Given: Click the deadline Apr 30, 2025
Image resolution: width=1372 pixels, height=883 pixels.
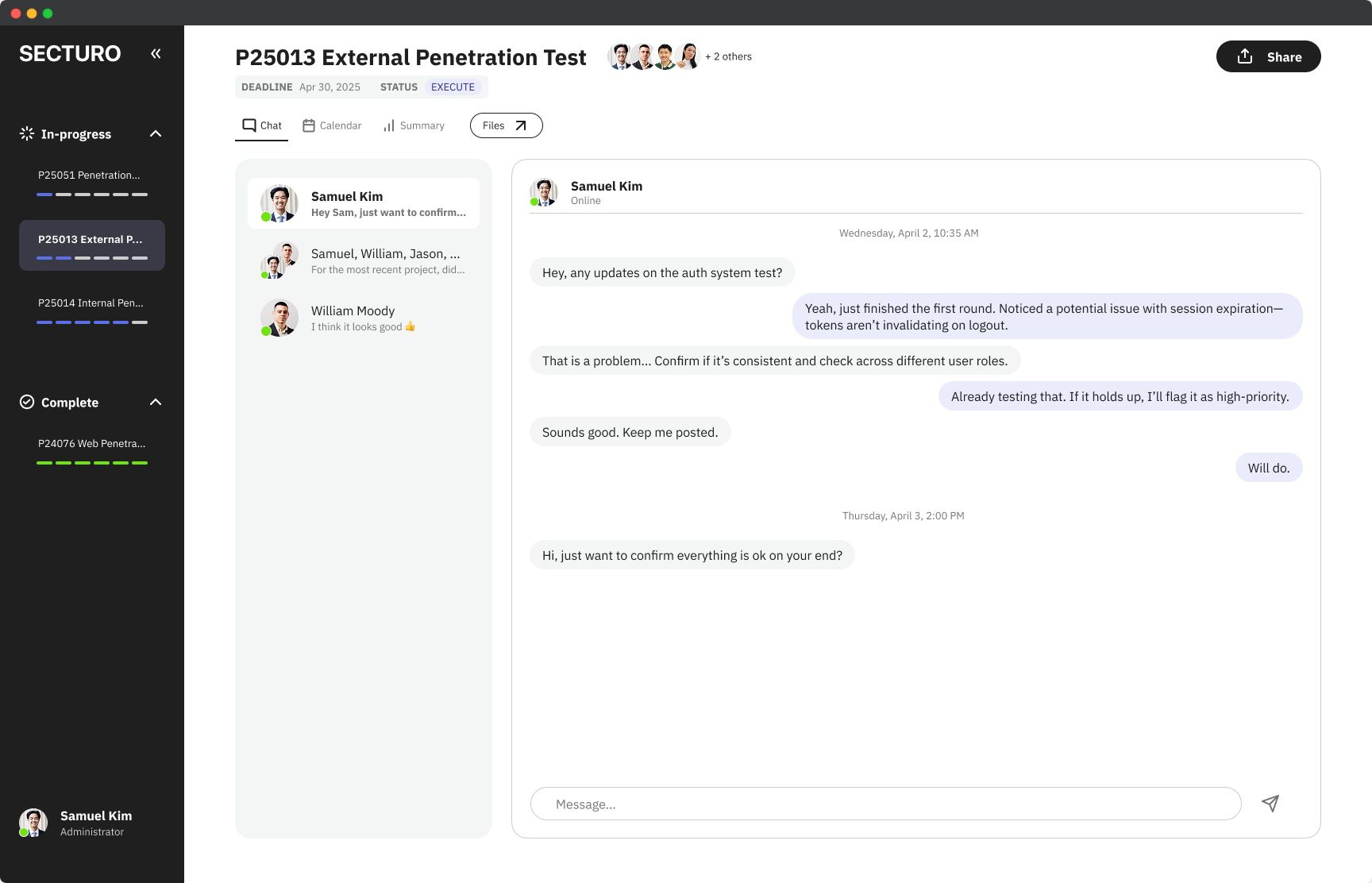Looking at the screenshot, I should tap(330, 87).
